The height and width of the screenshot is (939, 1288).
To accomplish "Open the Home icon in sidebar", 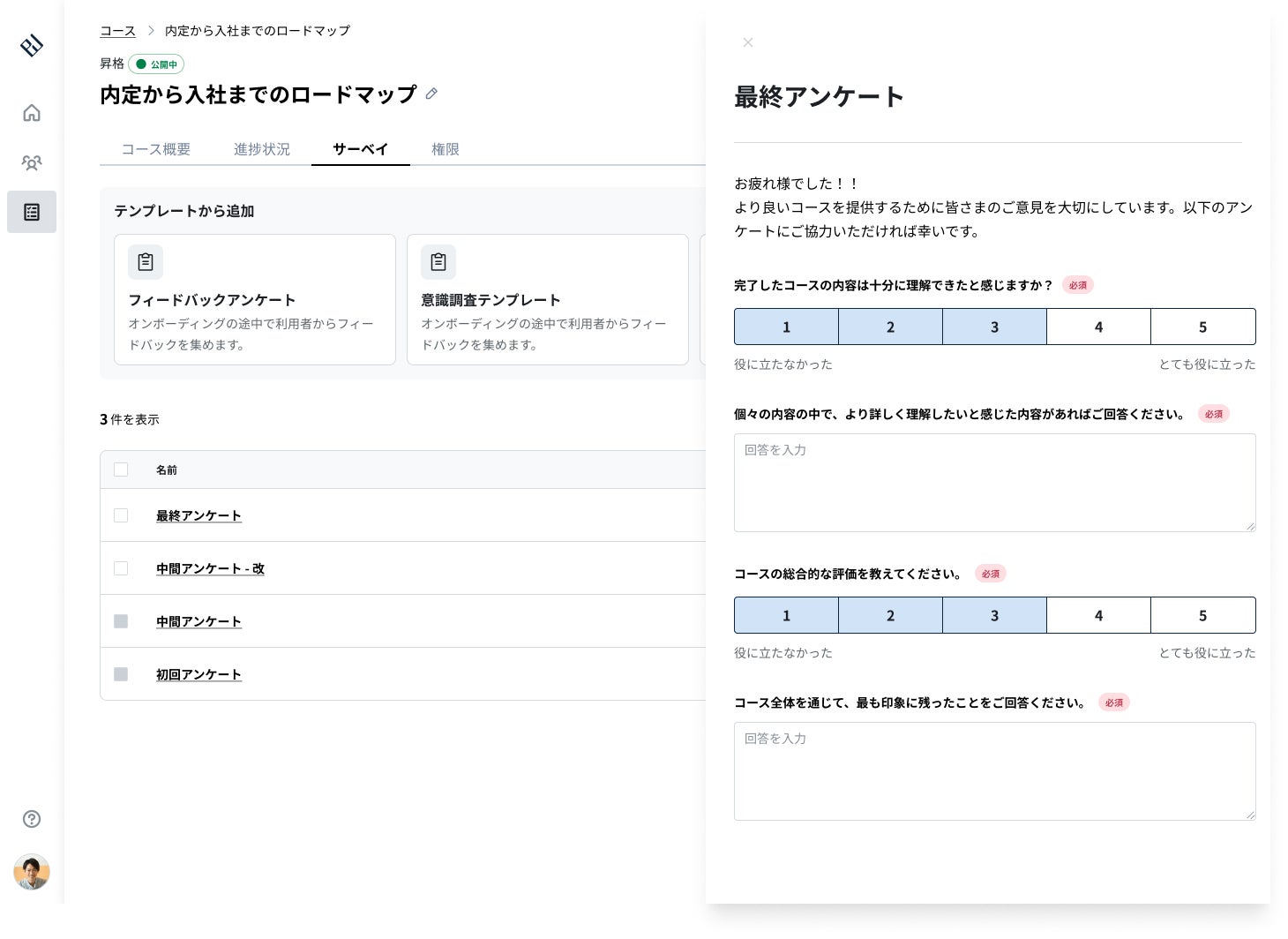I will click(x=32, y=113).
